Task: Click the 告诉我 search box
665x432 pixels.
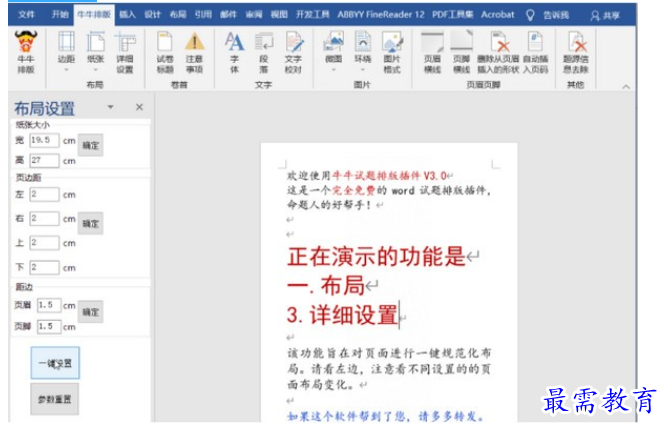Action: click(x=556, y=15)
